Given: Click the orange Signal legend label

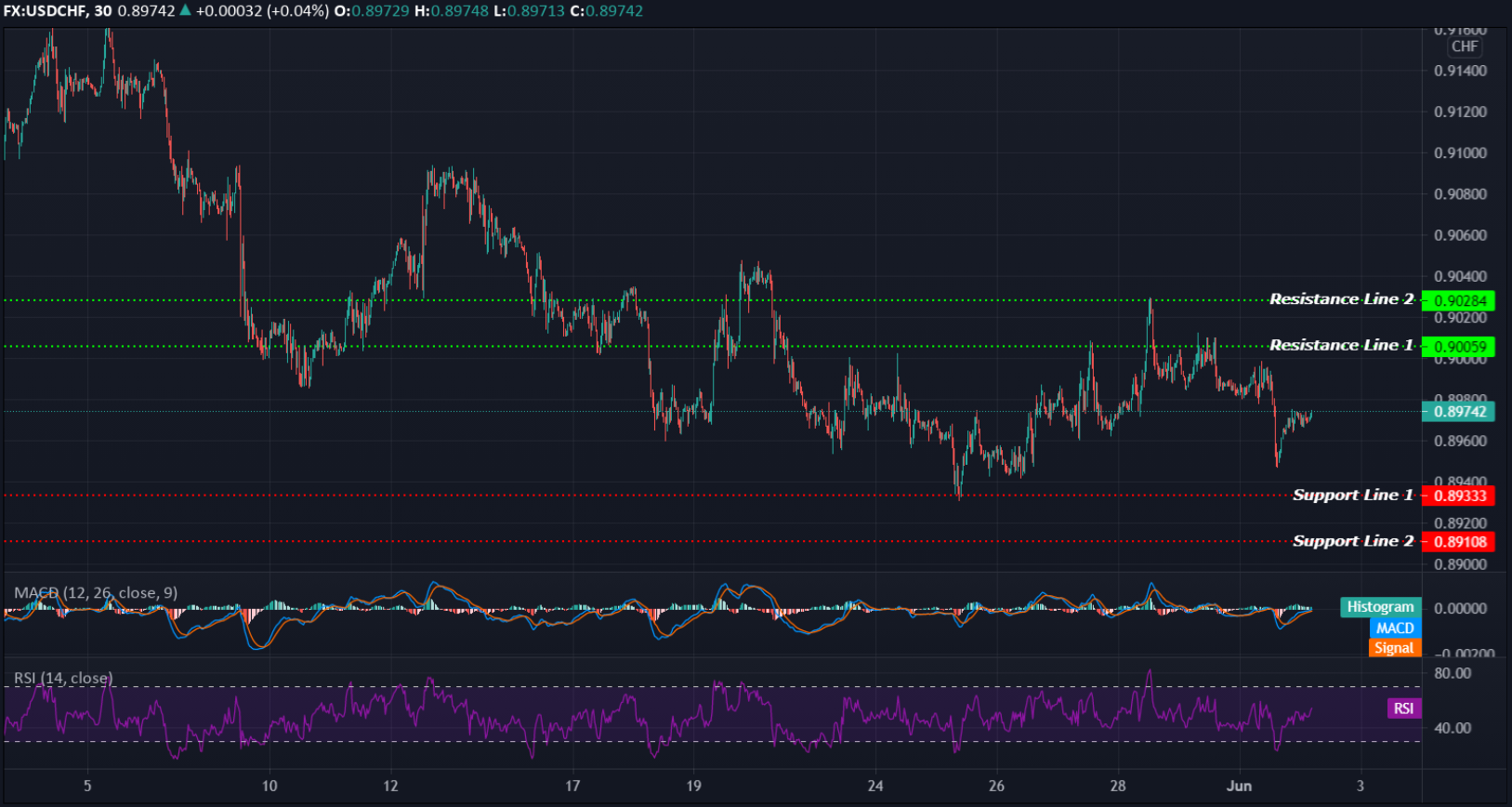Looking at the screenshot, I should (x=1395, y=648).
